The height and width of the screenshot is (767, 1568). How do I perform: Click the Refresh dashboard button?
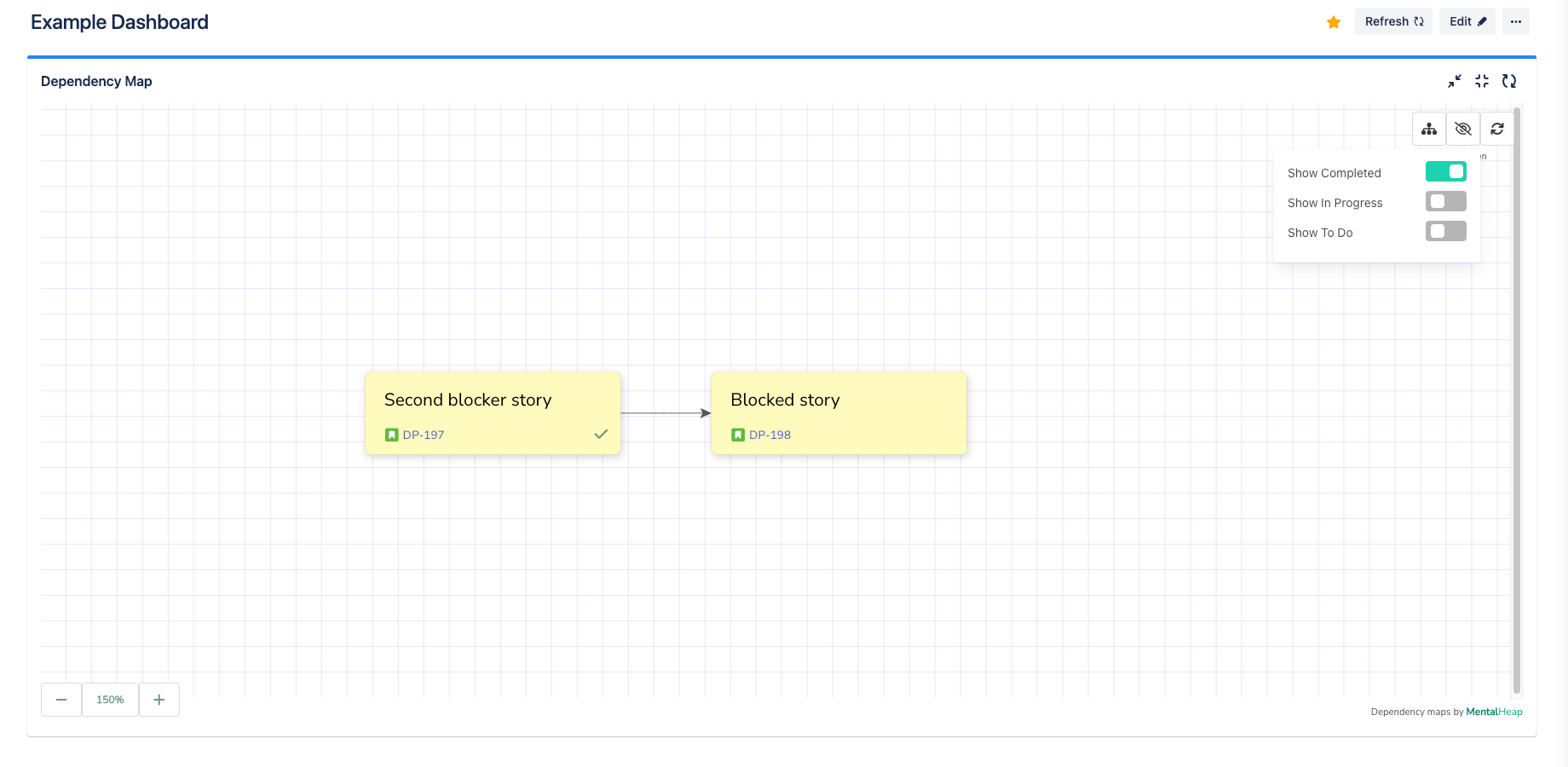(1393, 21)
